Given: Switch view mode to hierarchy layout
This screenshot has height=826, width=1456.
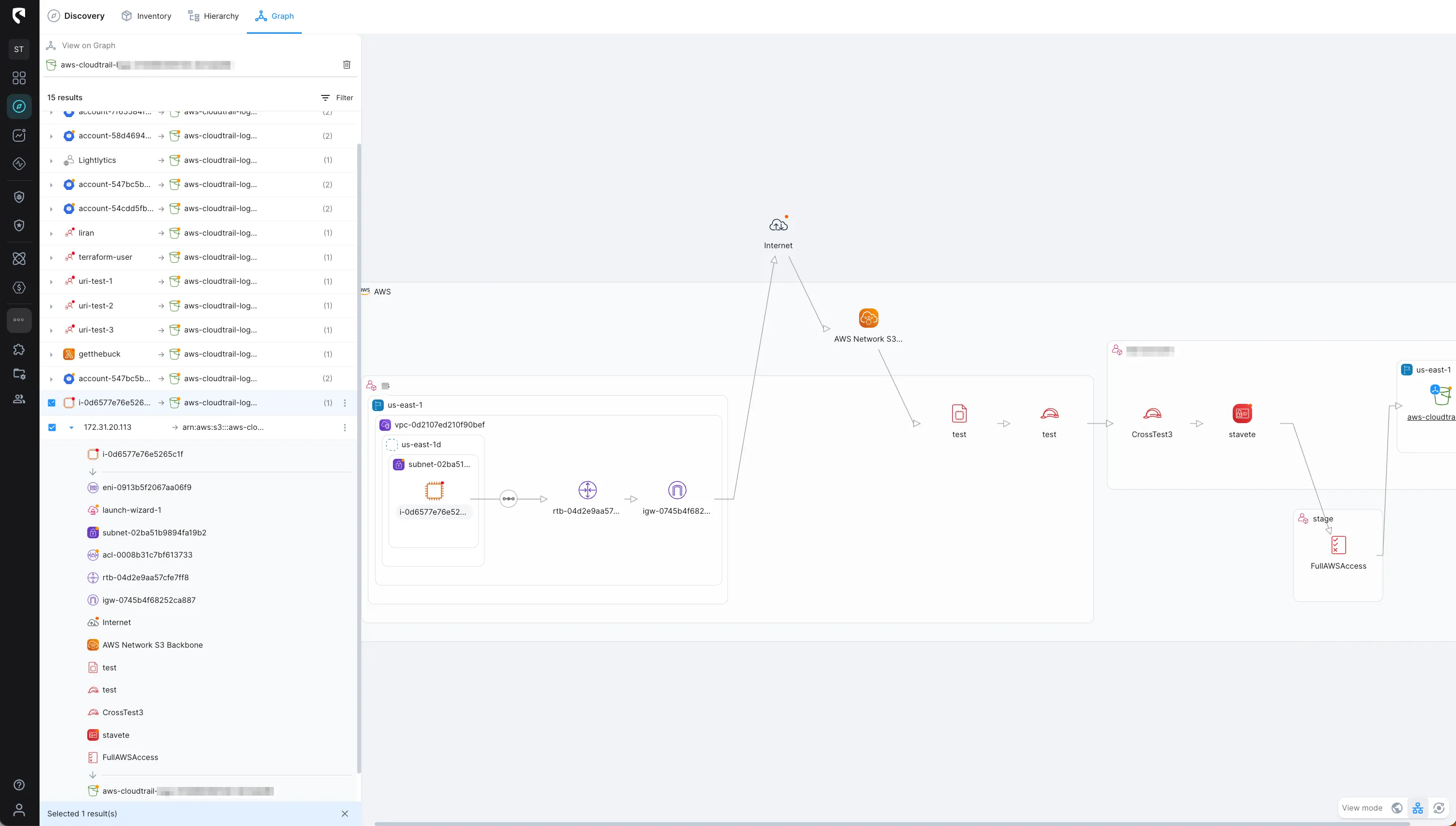Looking at the screenshot, I should tap(1418, 808).
